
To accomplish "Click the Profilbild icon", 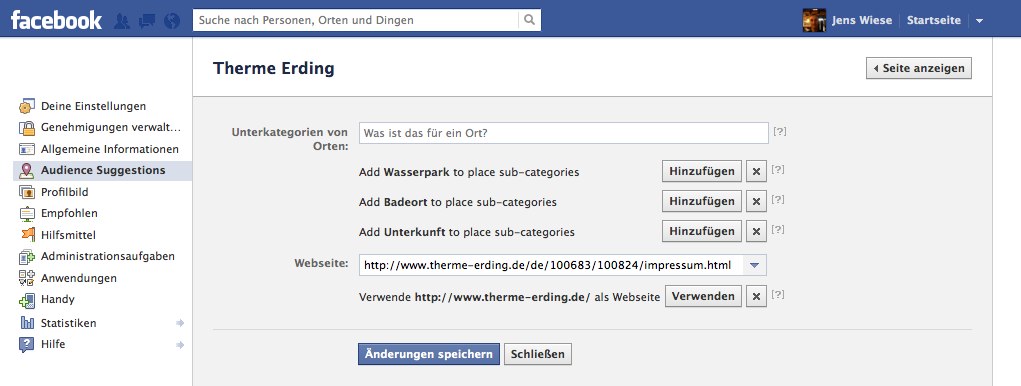I will 27,192.
